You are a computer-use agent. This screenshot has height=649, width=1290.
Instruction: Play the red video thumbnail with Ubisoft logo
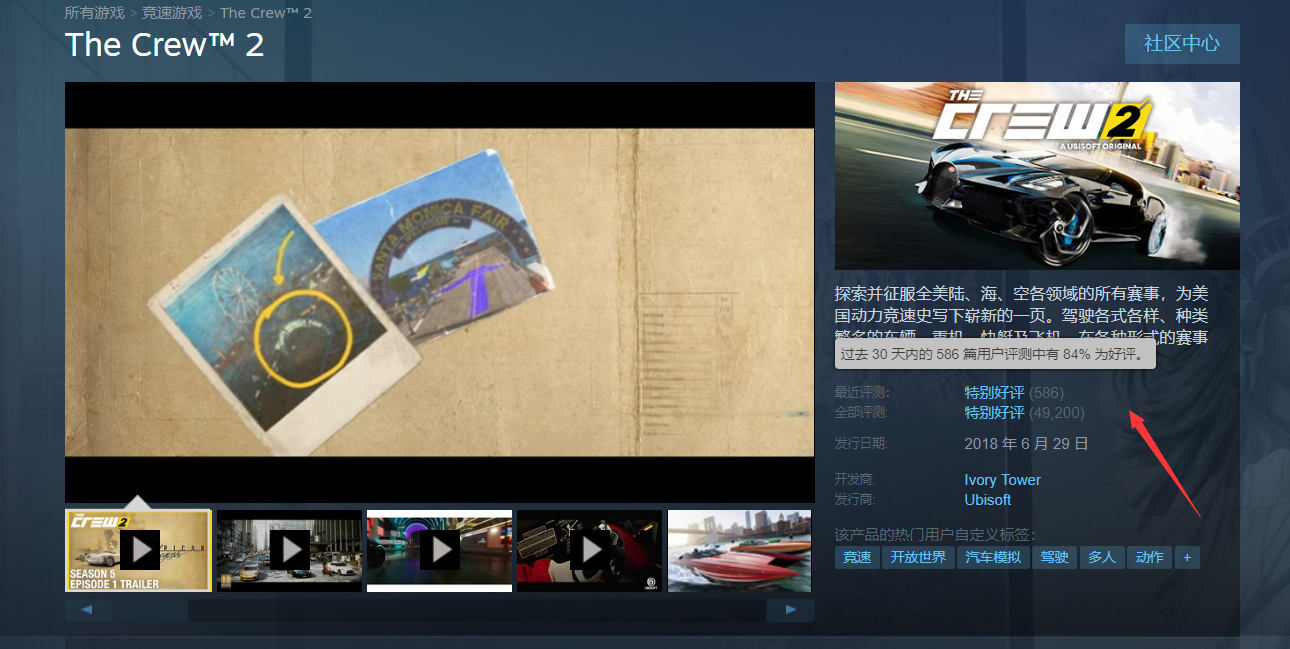click(x=590, y=550)
